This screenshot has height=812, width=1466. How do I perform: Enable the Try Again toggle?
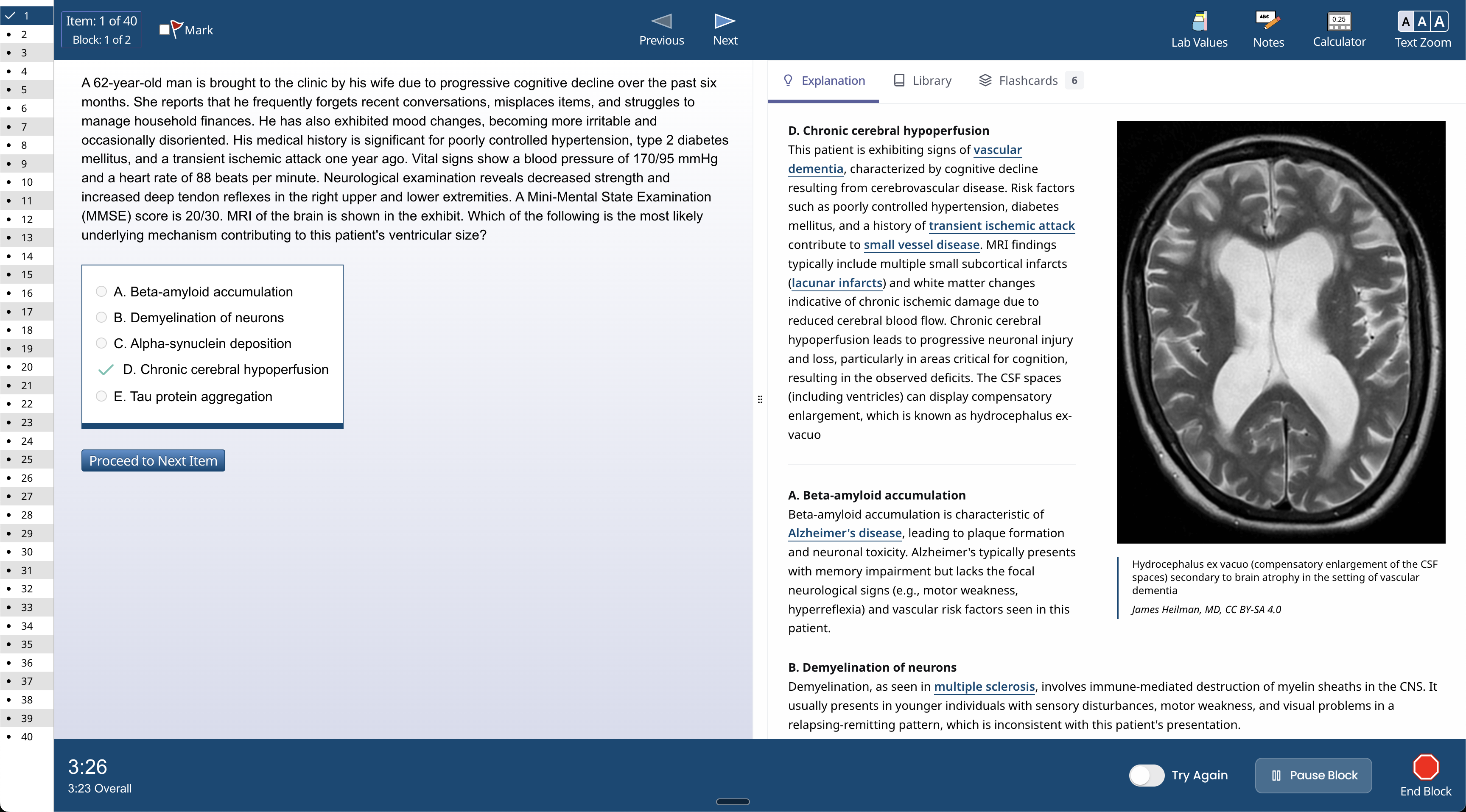[x=1146, y=775]
